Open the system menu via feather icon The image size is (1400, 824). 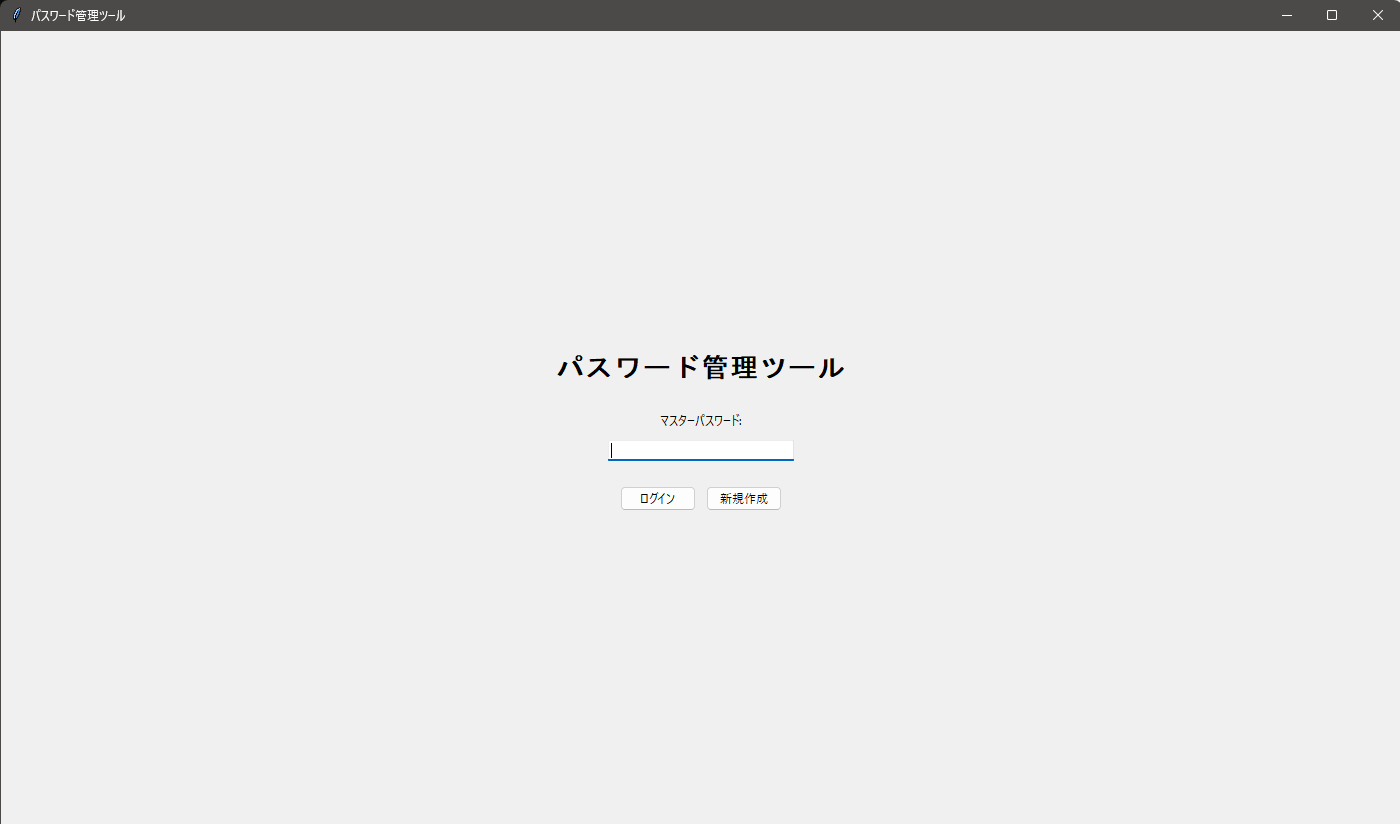click(x=16, y=15)
